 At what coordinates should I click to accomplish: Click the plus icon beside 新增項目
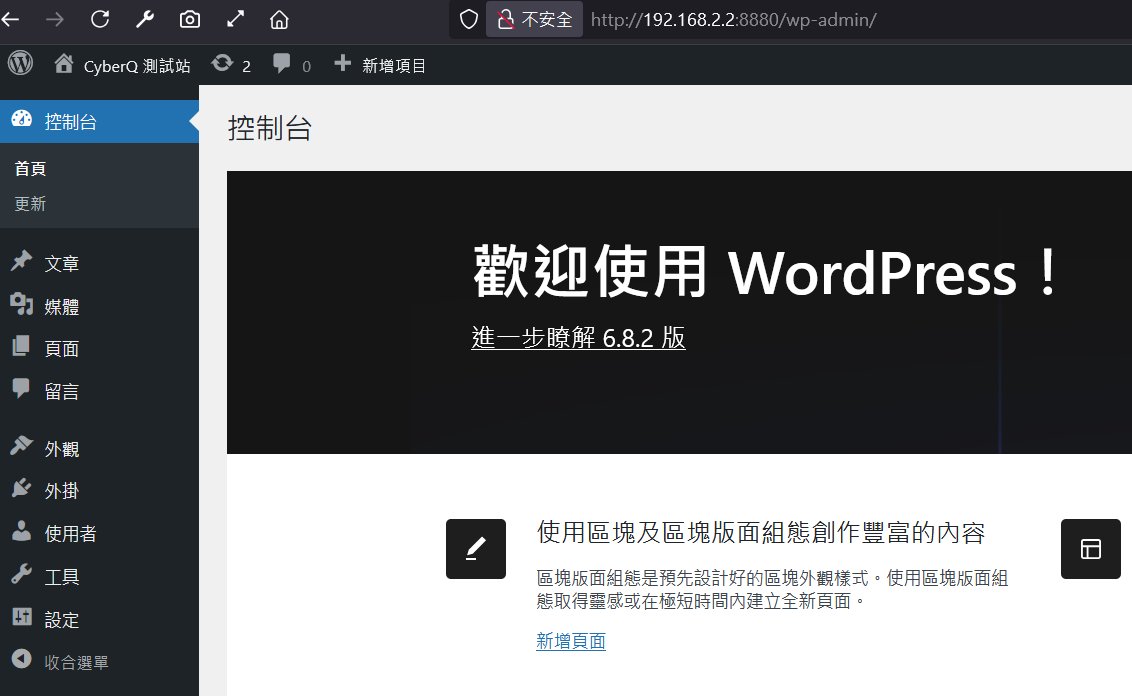(343, 64)
